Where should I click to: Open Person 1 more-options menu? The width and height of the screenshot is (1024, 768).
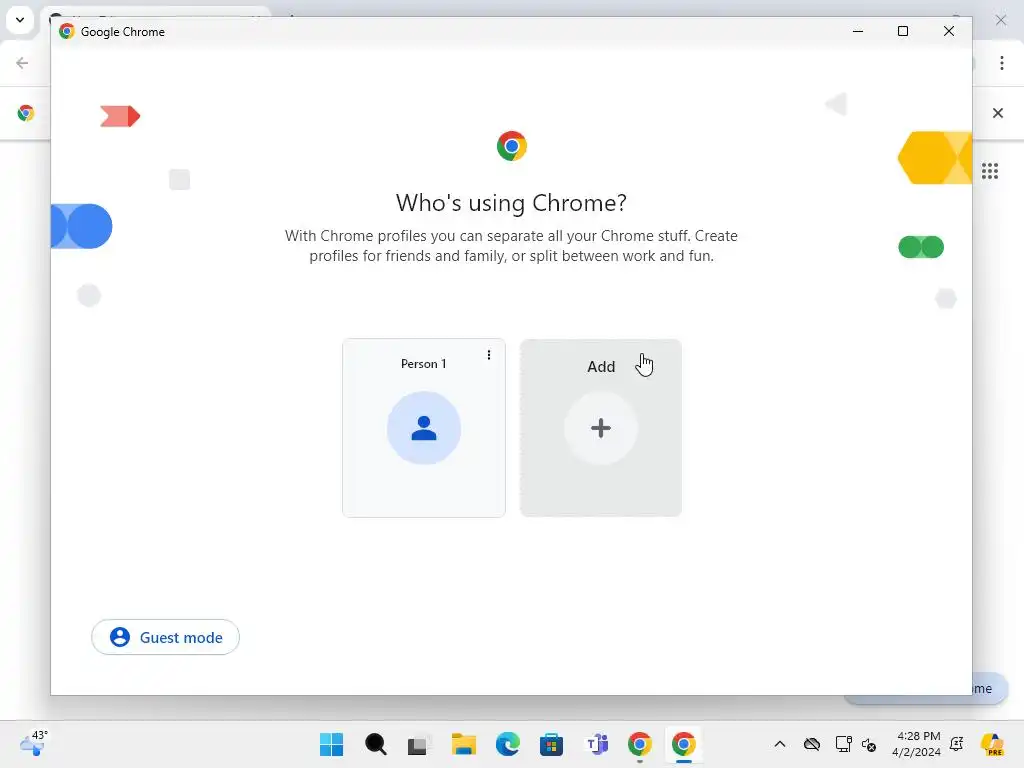pos(488,355)
